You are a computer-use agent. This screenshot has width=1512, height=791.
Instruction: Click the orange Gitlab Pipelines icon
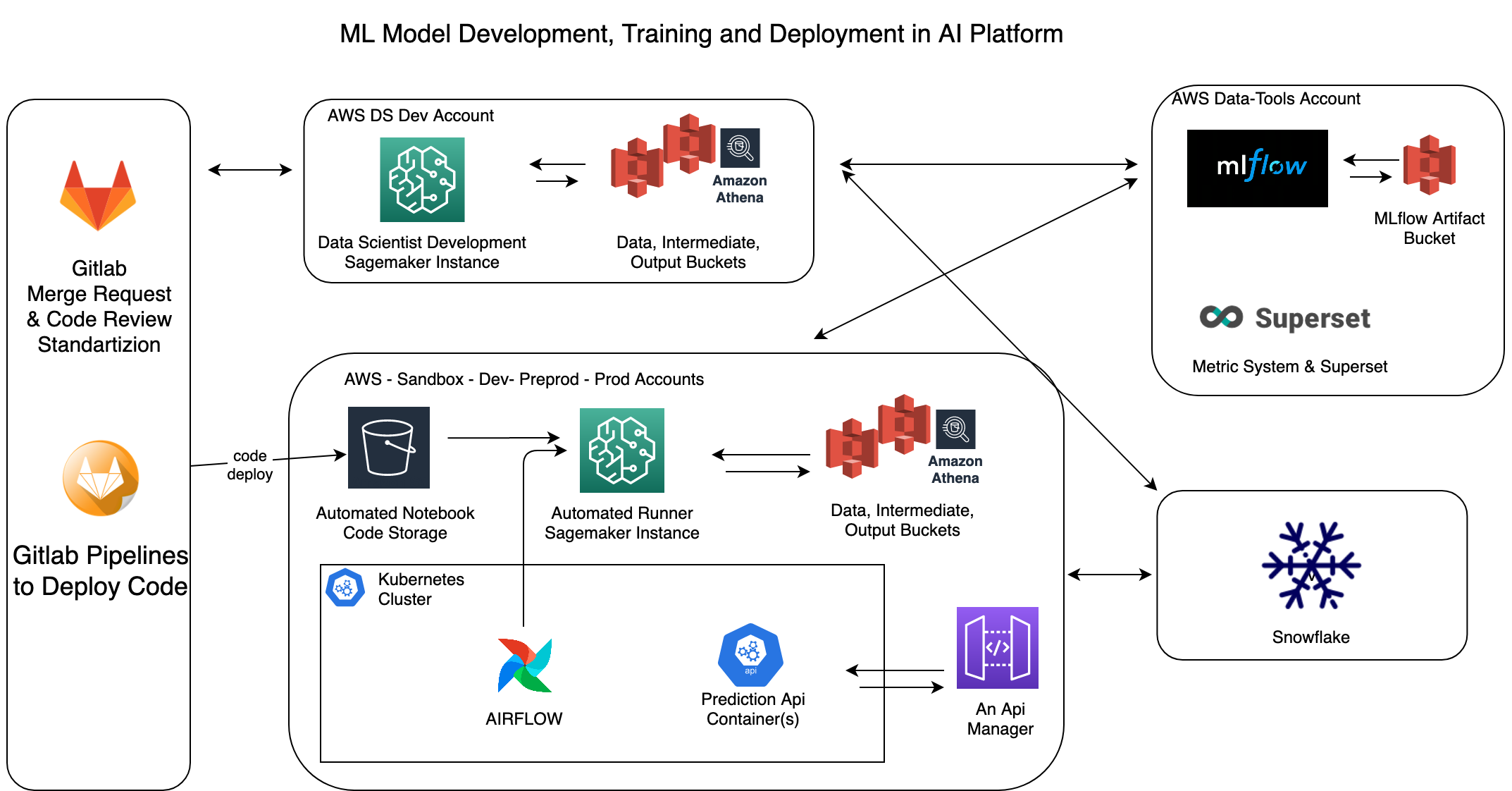click(x=101, y=478)
